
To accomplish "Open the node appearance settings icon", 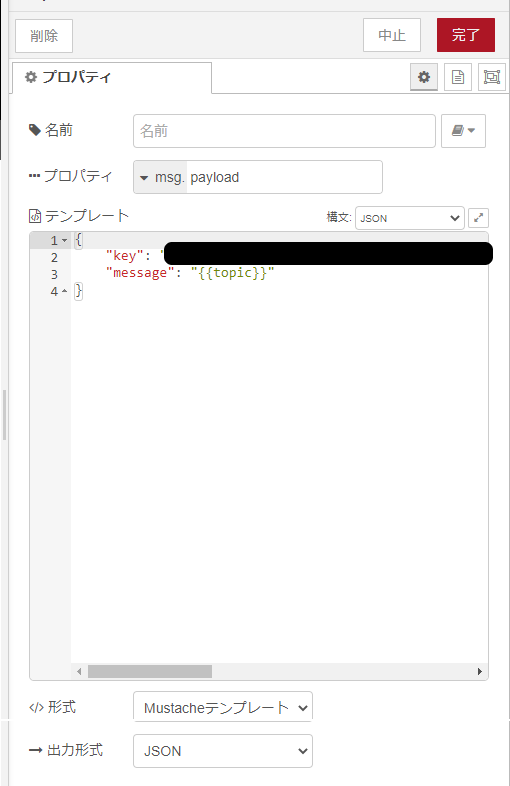I will coord(491,77).
